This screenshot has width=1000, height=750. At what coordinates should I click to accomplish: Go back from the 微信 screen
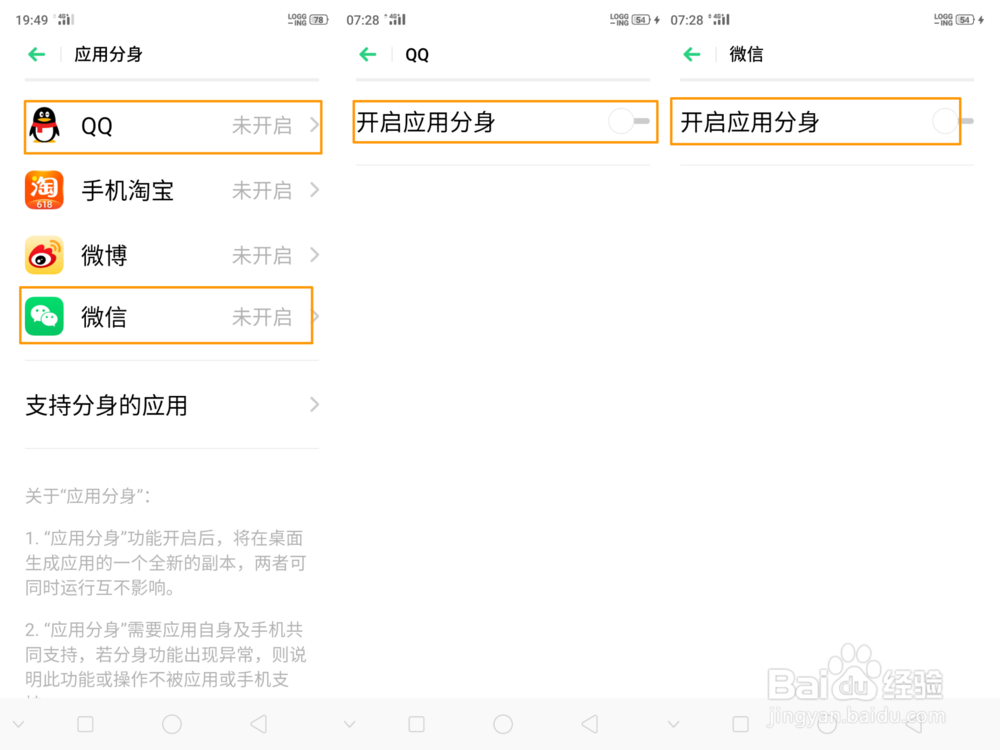tap(692, 55)
